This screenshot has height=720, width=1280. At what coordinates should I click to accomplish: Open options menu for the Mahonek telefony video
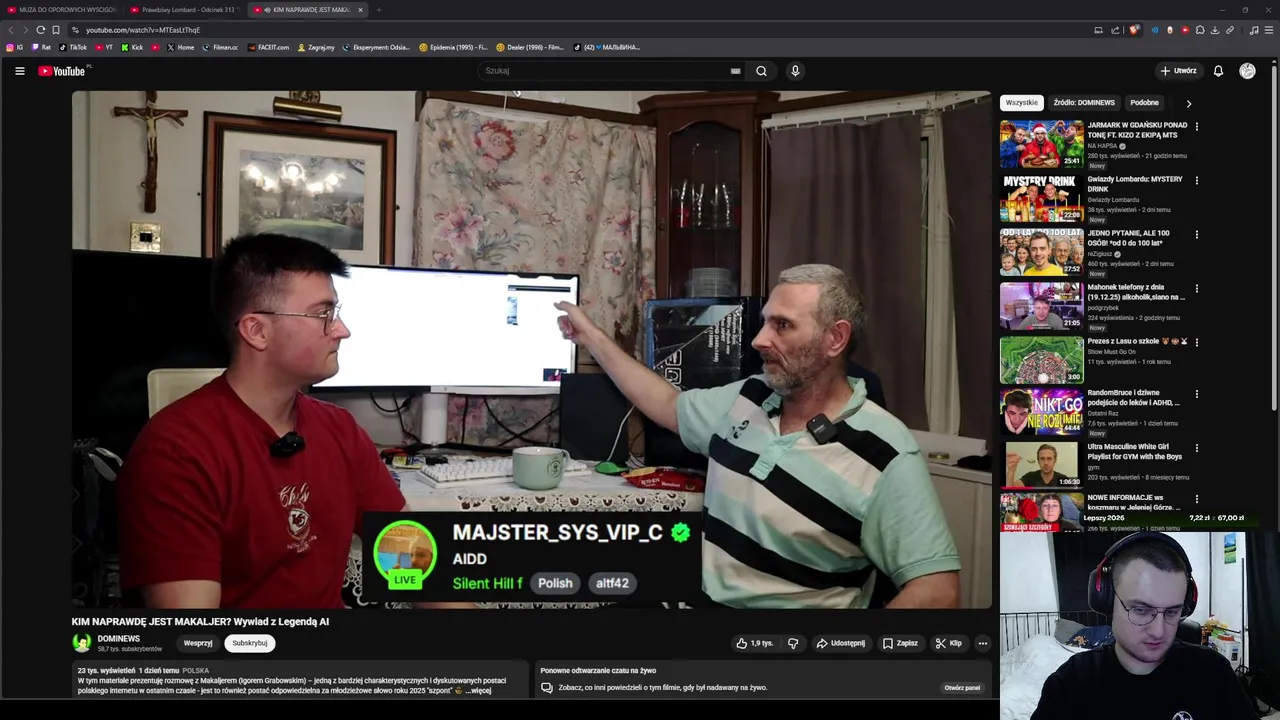1196,289
